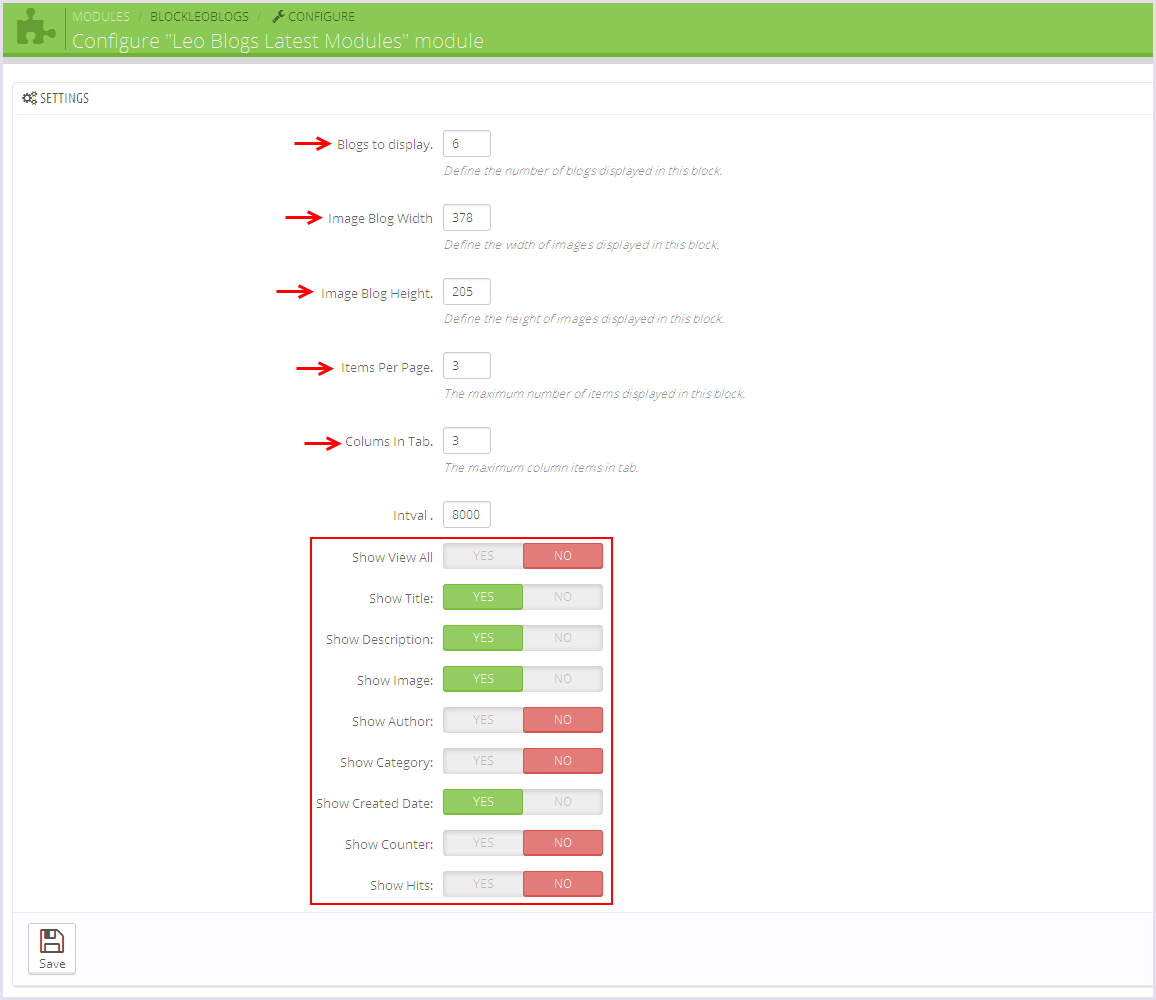Focus the Intval field showing 8000
The height and width of the screenshot is (1000, 1156).
[x=467, y=515]
